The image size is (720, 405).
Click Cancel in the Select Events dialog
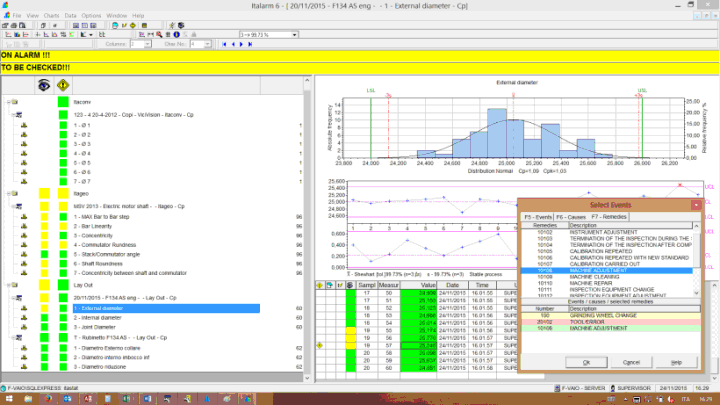pos(631,362)
